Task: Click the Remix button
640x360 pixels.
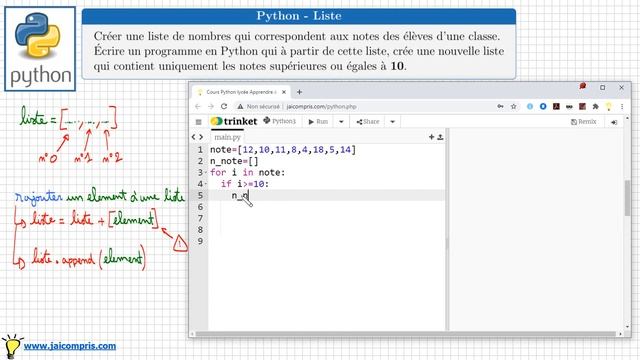Action: coord(584,122)
